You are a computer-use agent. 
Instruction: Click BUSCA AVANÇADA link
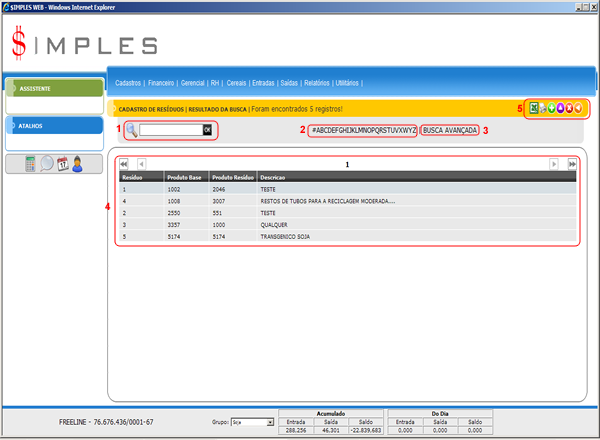[450, 131]
